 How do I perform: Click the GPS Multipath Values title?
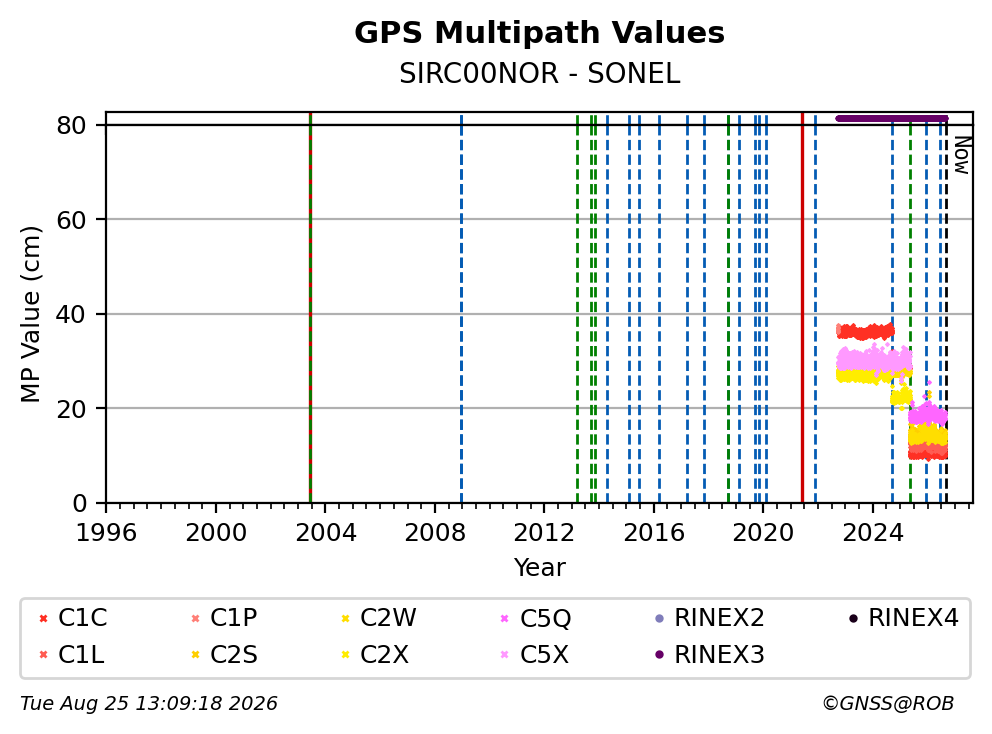539,32
